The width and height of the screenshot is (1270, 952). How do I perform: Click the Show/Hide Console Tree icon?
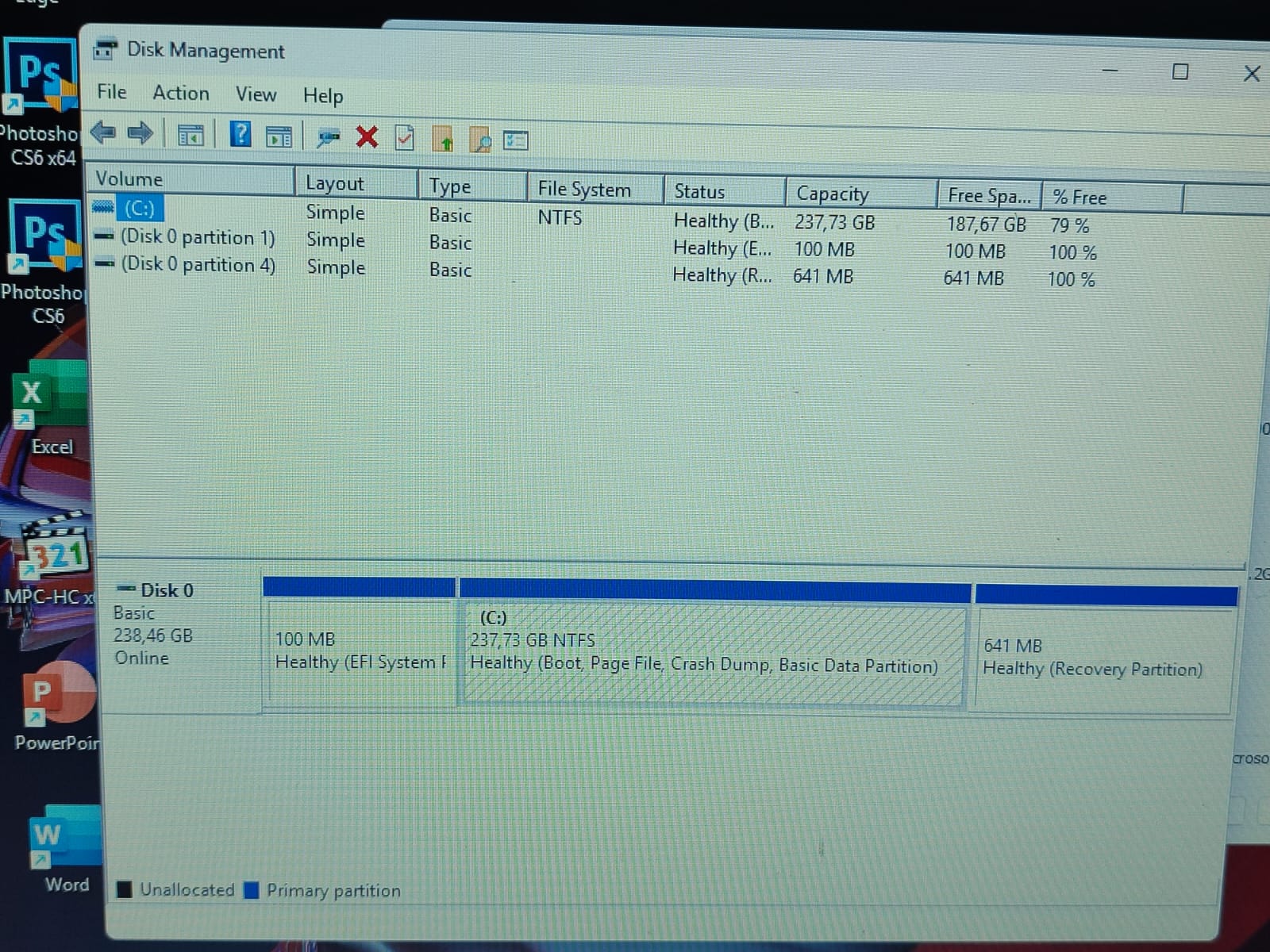[x=190, y=136]
